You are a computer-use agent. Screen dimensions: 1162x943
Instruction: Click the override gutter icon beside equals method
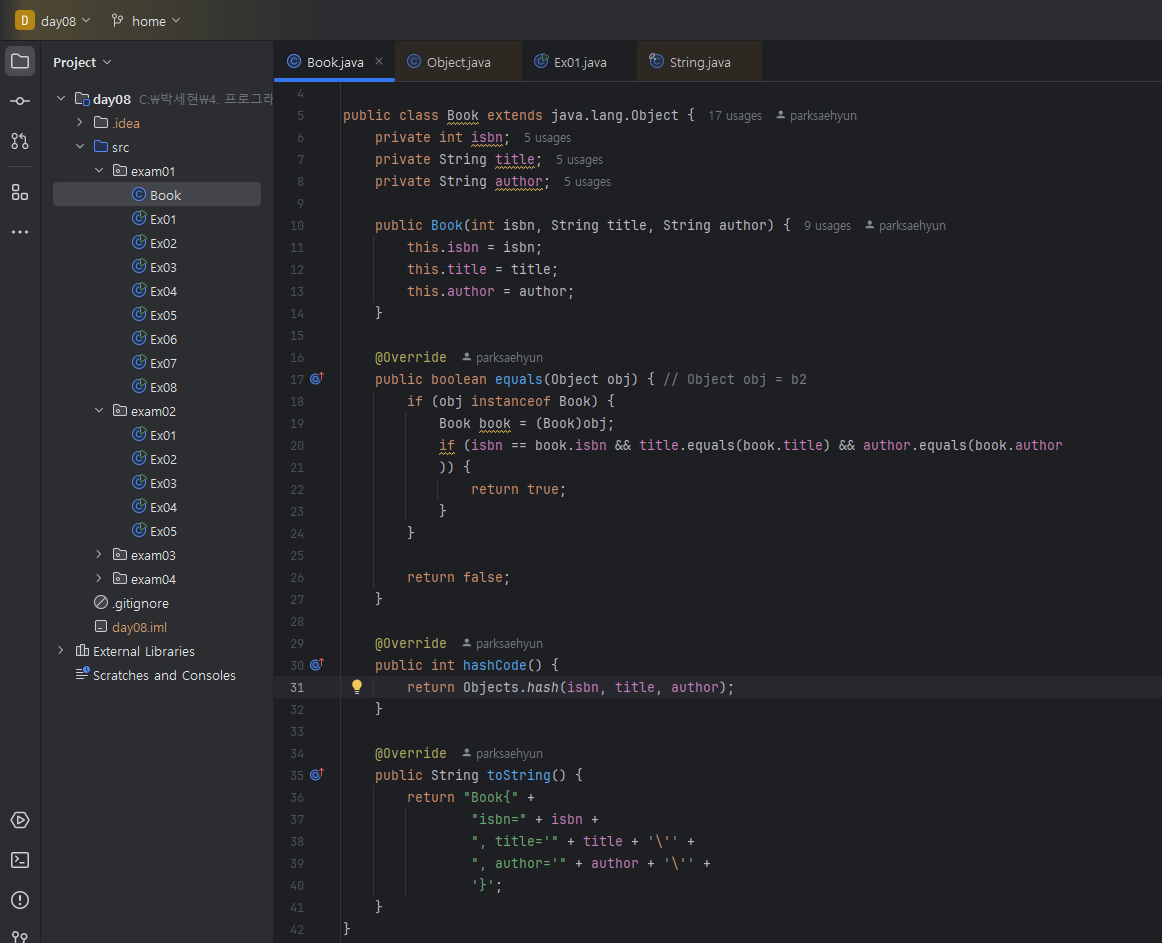click(317, 379)
